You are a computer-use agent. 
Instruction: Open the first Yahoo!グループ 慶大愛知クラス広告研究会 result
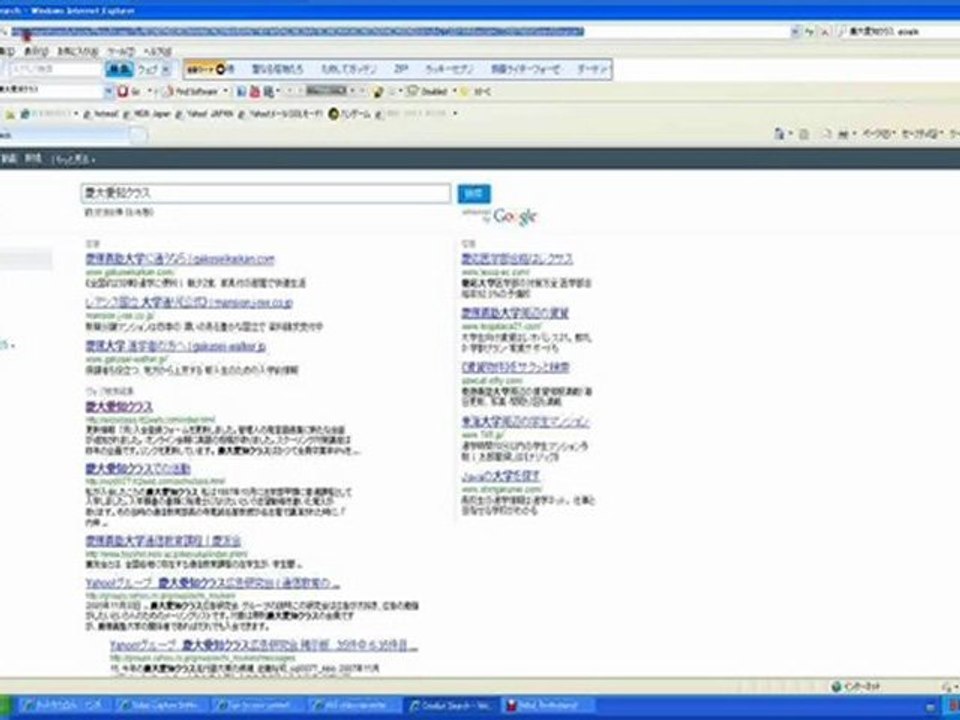(212, 583)
